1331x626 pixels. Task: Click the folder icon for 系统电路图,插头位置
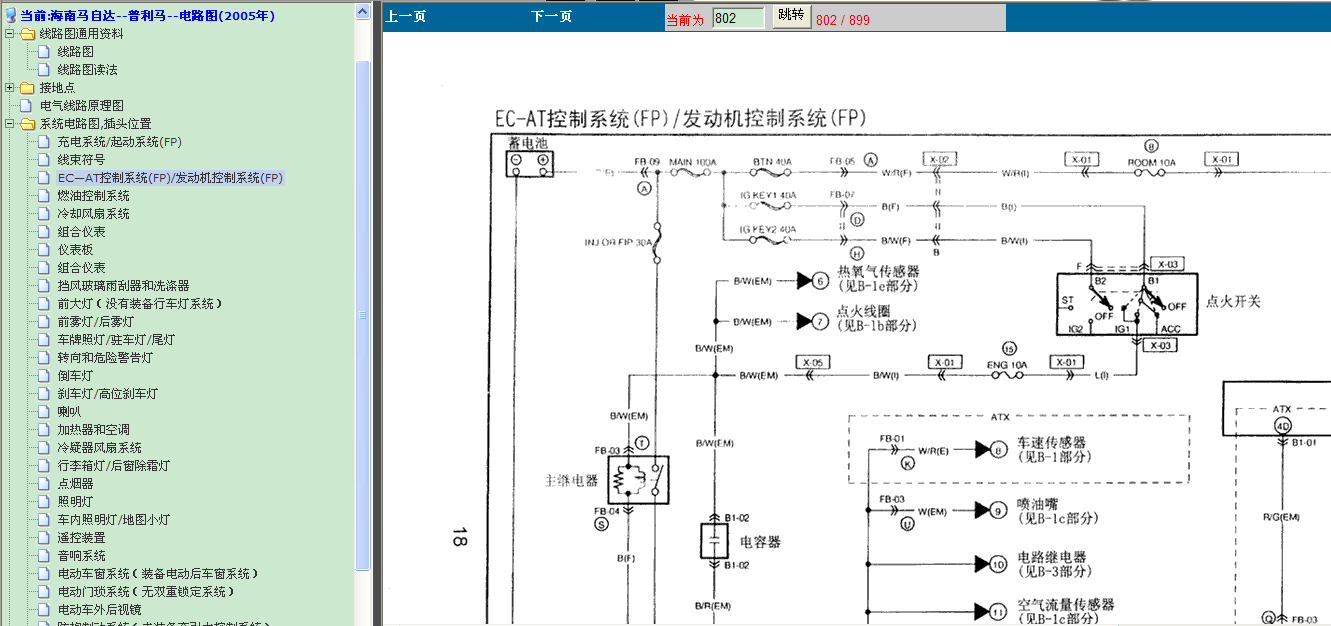click(27, 124)
